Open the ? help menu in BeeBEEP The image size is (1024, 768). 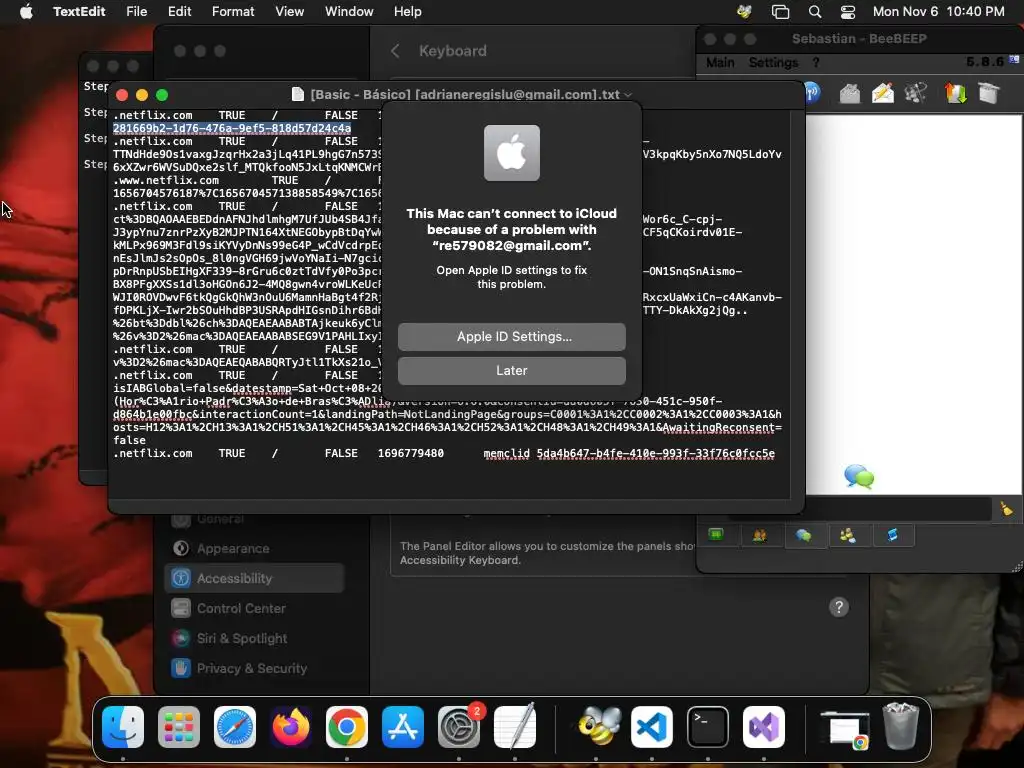tap(816, 62)
